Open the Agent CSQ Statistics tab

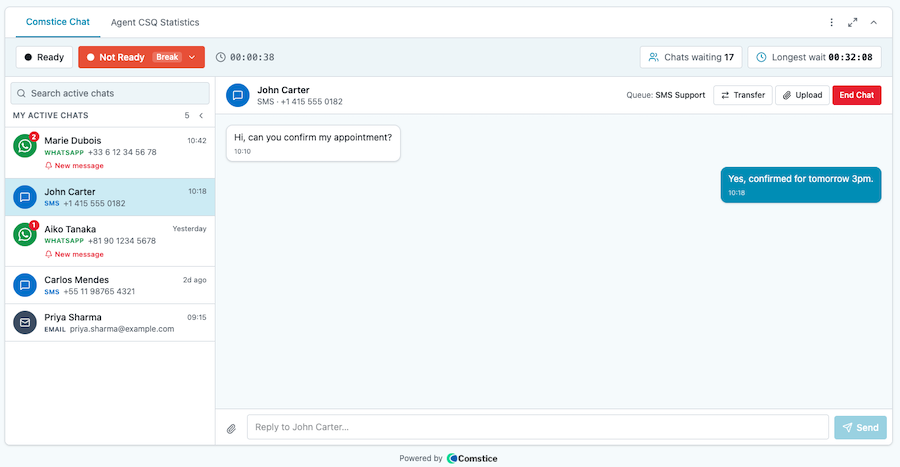point(155,22)
